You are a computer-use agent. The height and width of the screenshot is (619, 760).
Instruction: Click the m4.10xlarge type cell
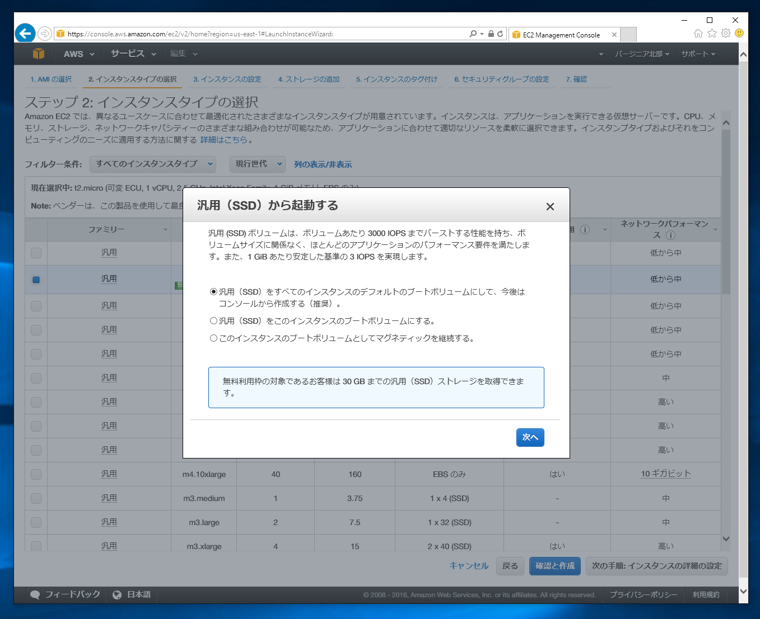pyautogui.click(x=204, y=474)
